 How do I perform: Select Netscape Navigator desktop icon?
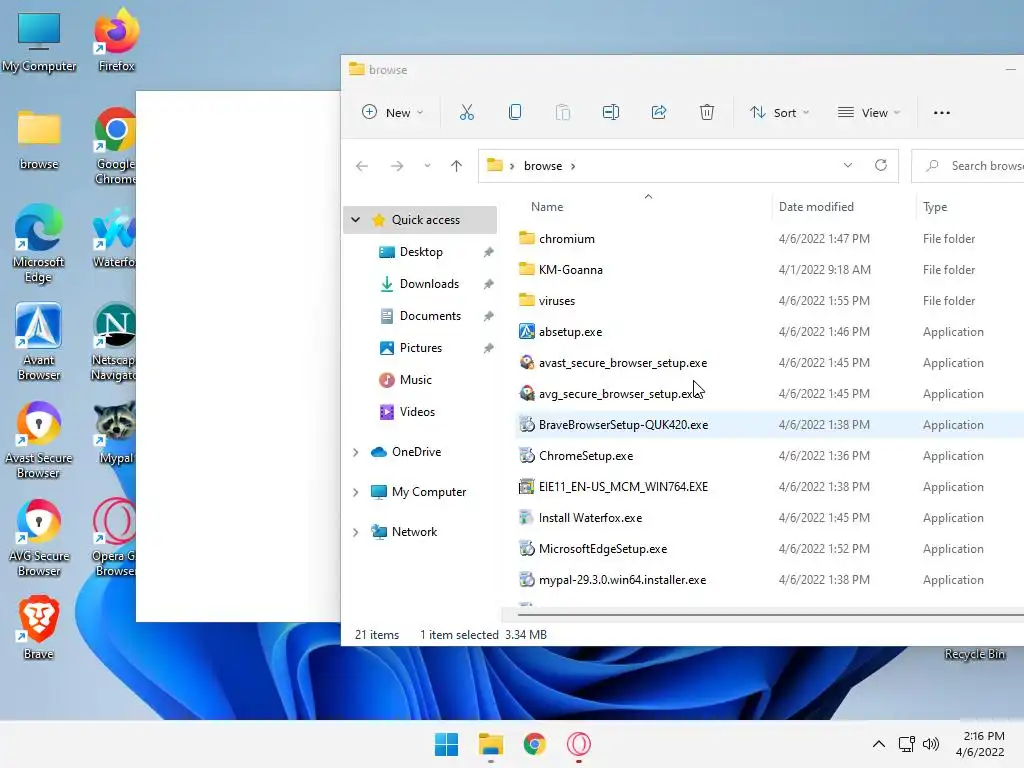click(x=114, y=341)
